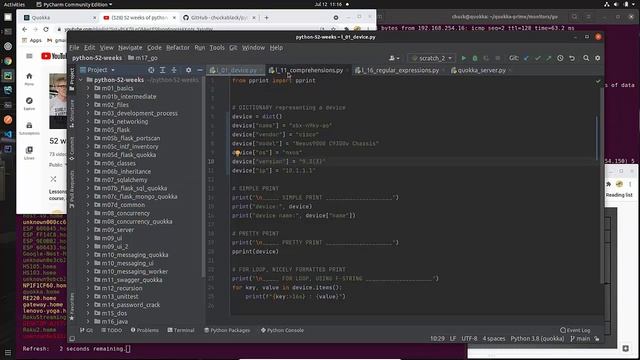The width and height of the screenshot is (640, 360).
Task: Click Python 3.8 (quokka) interpreter in status bar
Action: [537, 339]
